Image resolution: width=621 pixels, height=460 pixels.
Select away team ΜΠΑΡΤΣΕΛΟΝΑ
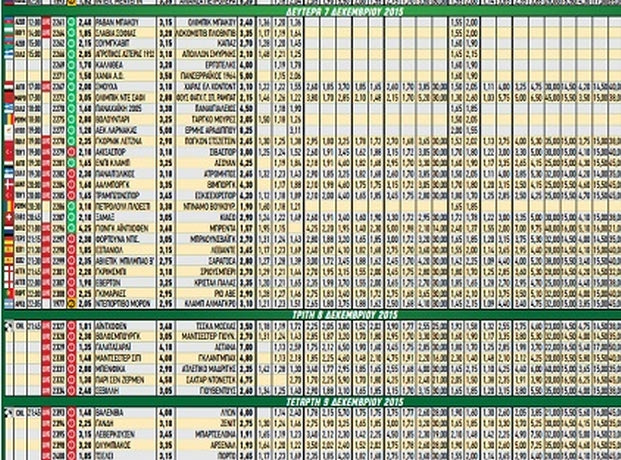tap(215, 435)
